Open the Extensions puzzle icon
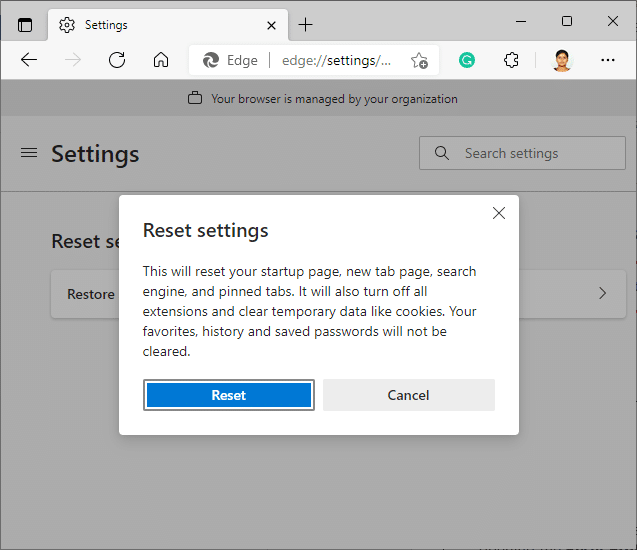Screen dimensions: 637x550 [x=511, y=60]
